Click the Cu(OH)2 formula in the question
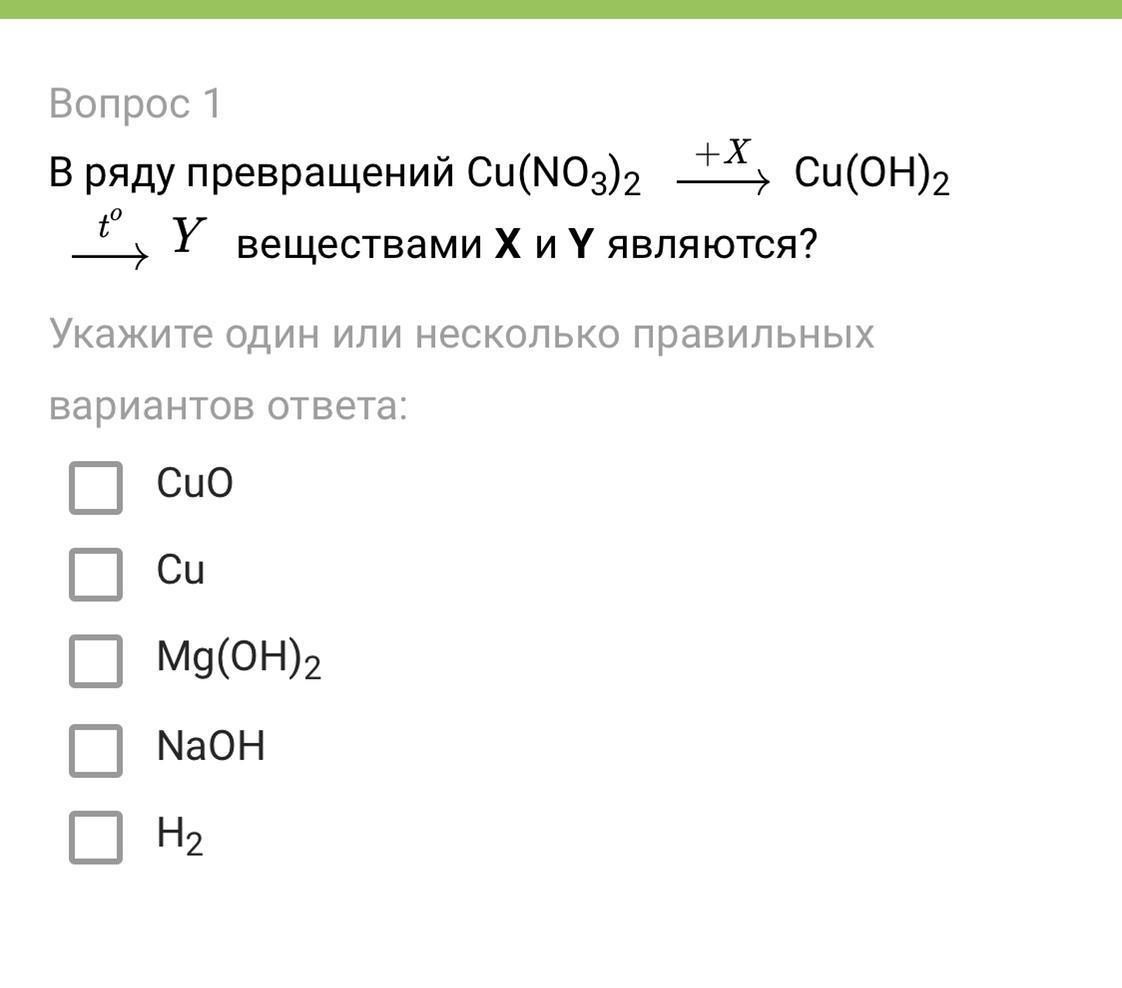Image resolution: width=1122 pixels, height=988 pixels. click(x=871, y=175)
